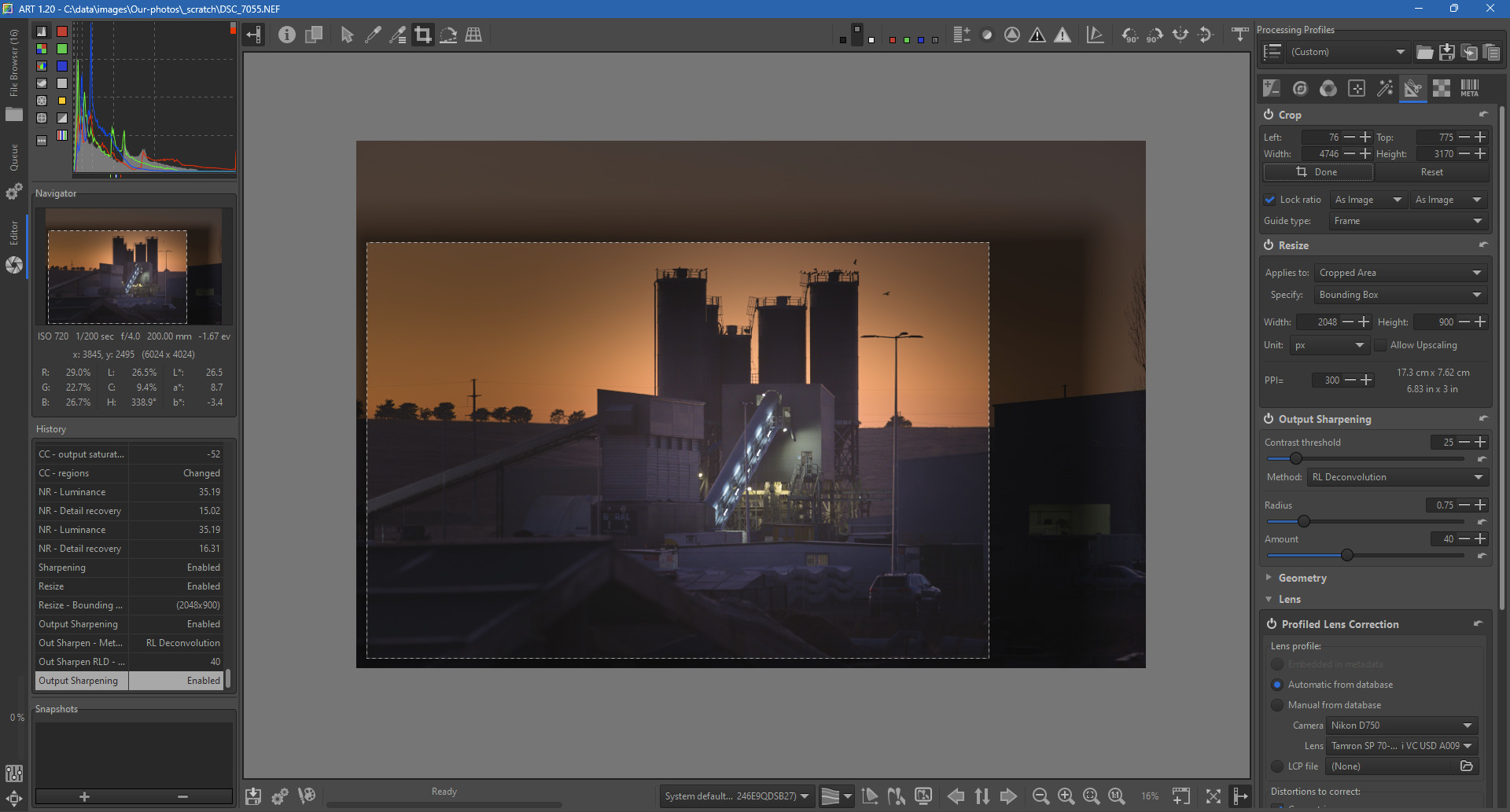Activate the color picker eyedropper tool
The height and width of the screenshot is (812, 1510).
[373, 35]
